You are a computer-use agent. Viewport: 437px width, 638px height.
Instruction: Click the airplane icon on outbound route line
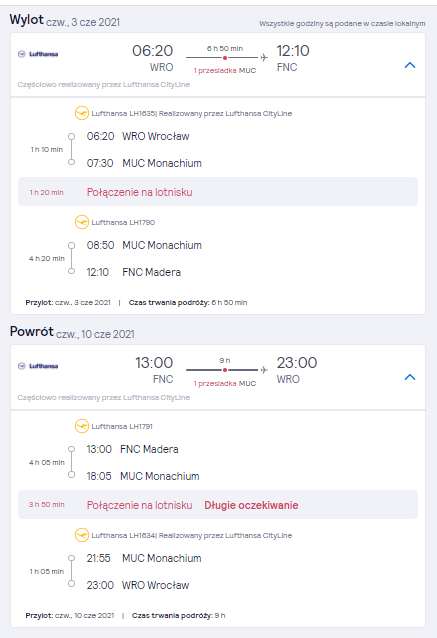tap(264, 57)
